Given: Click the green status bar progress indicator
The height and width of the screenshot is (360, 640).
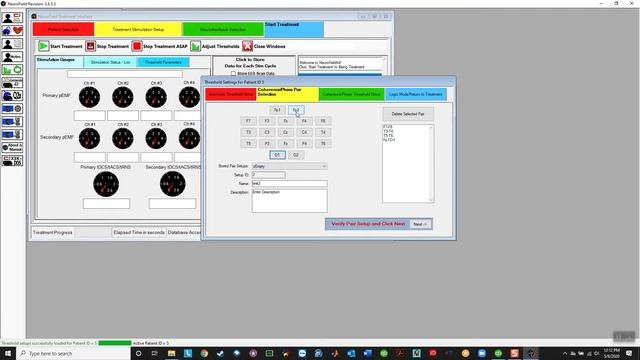Looking at the screenshot, I should point(115,343).
